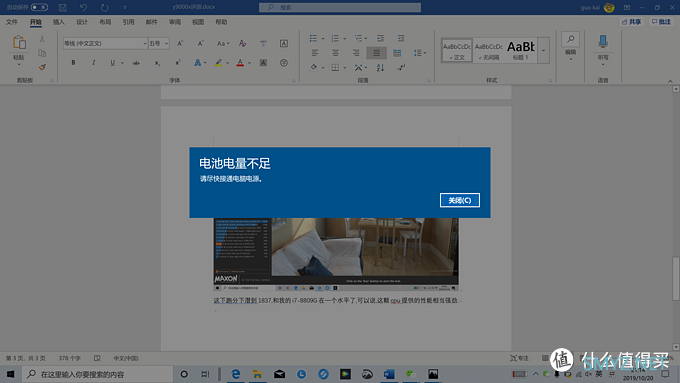Sort the selected text
This screenshot has width=680, height=383.
point(380,68)
